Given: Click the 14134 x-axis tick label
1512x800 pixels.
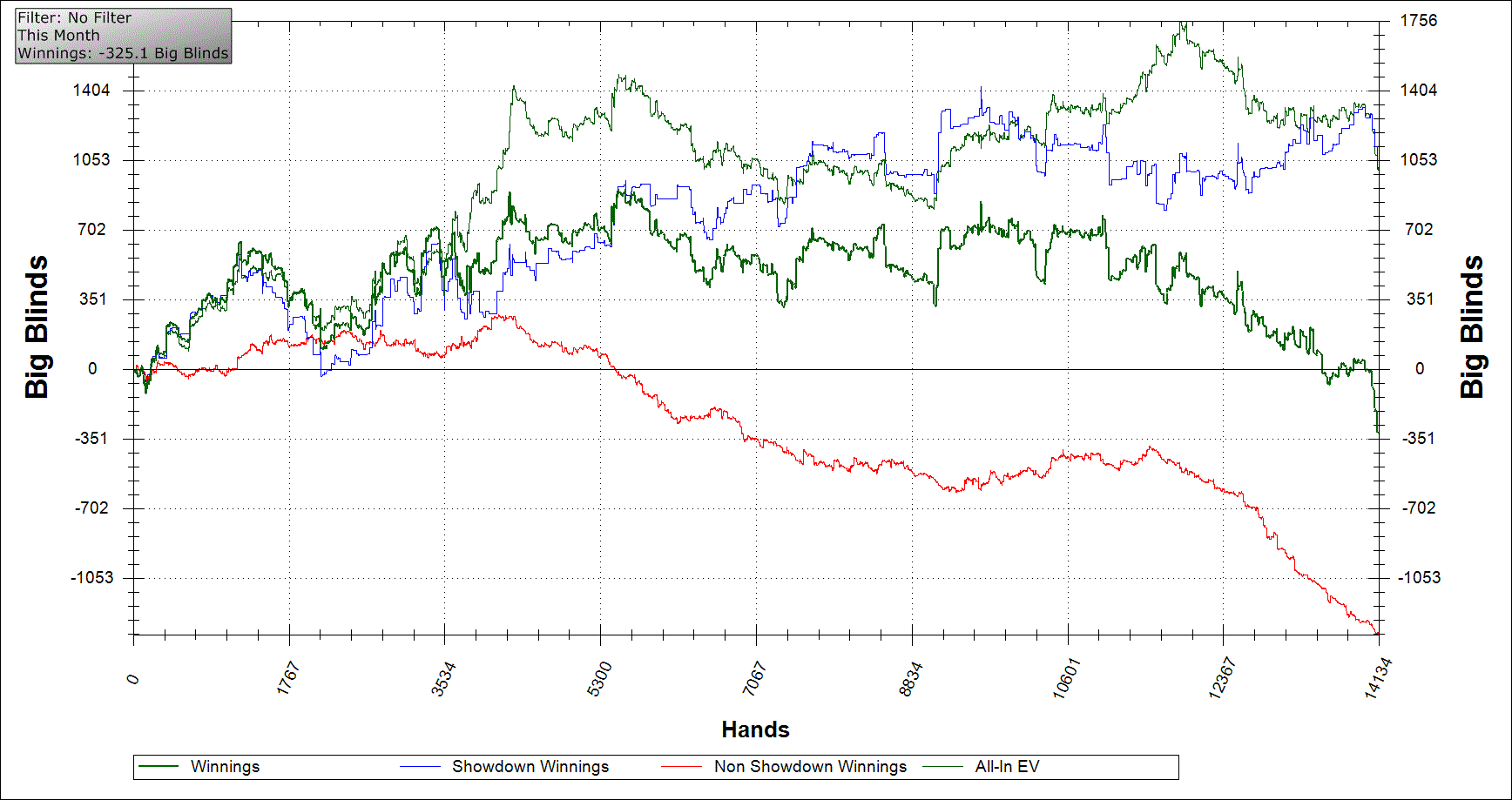Looking at the screenshot, I should pos(1377,678).
